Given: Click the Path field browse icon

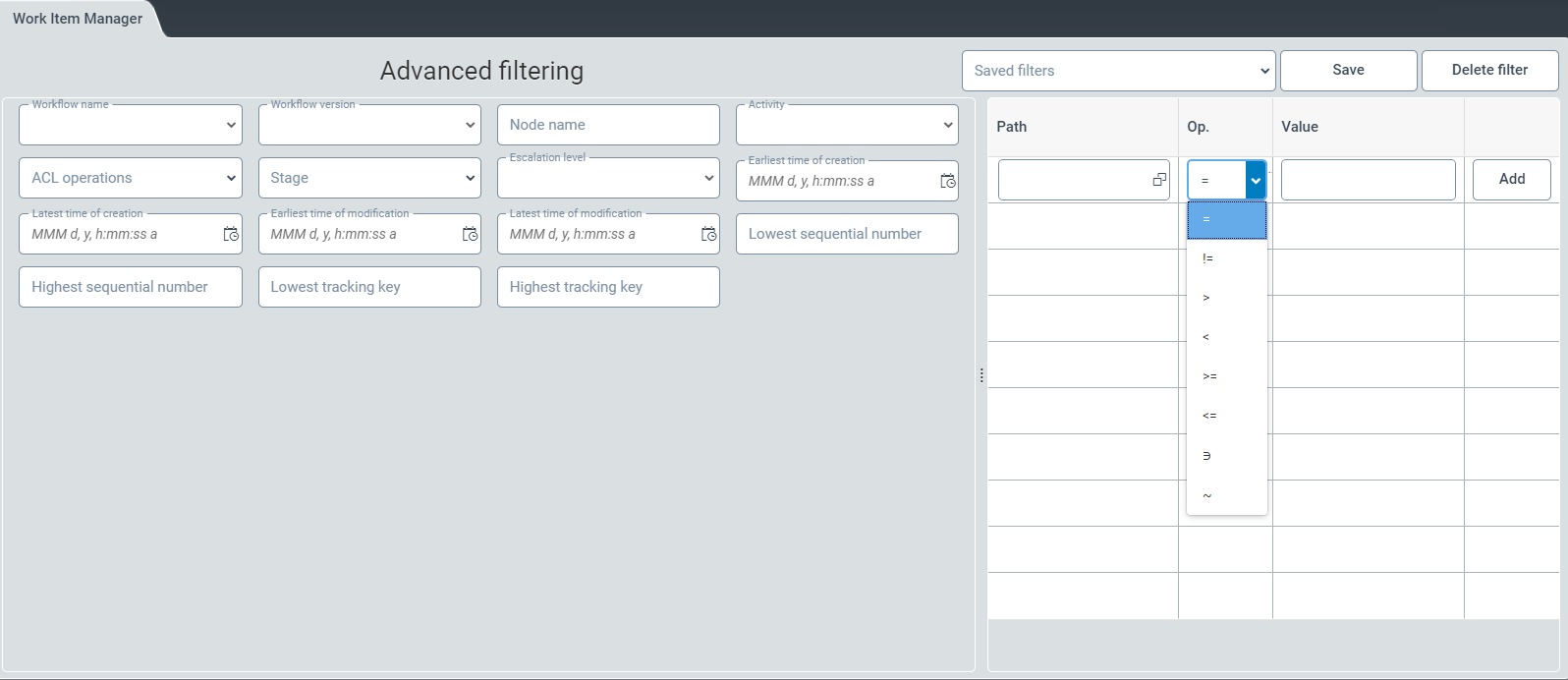Looking at the screenshot, I should coord(1159,180).
